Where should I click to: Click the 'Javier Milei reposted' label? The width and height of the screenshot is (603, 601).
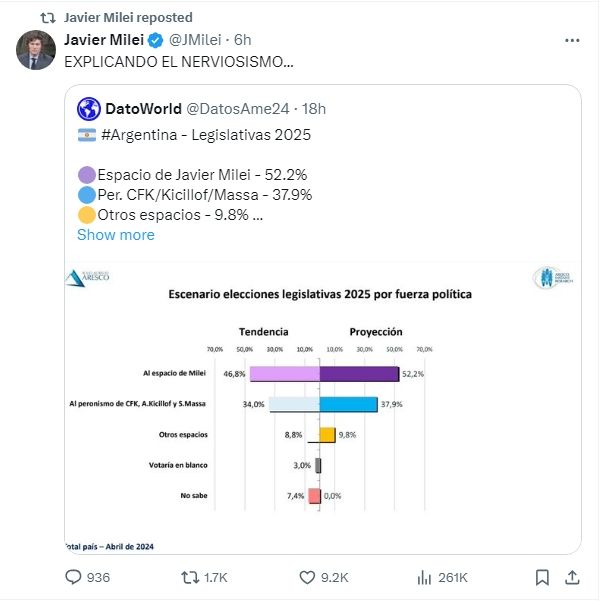128,17
